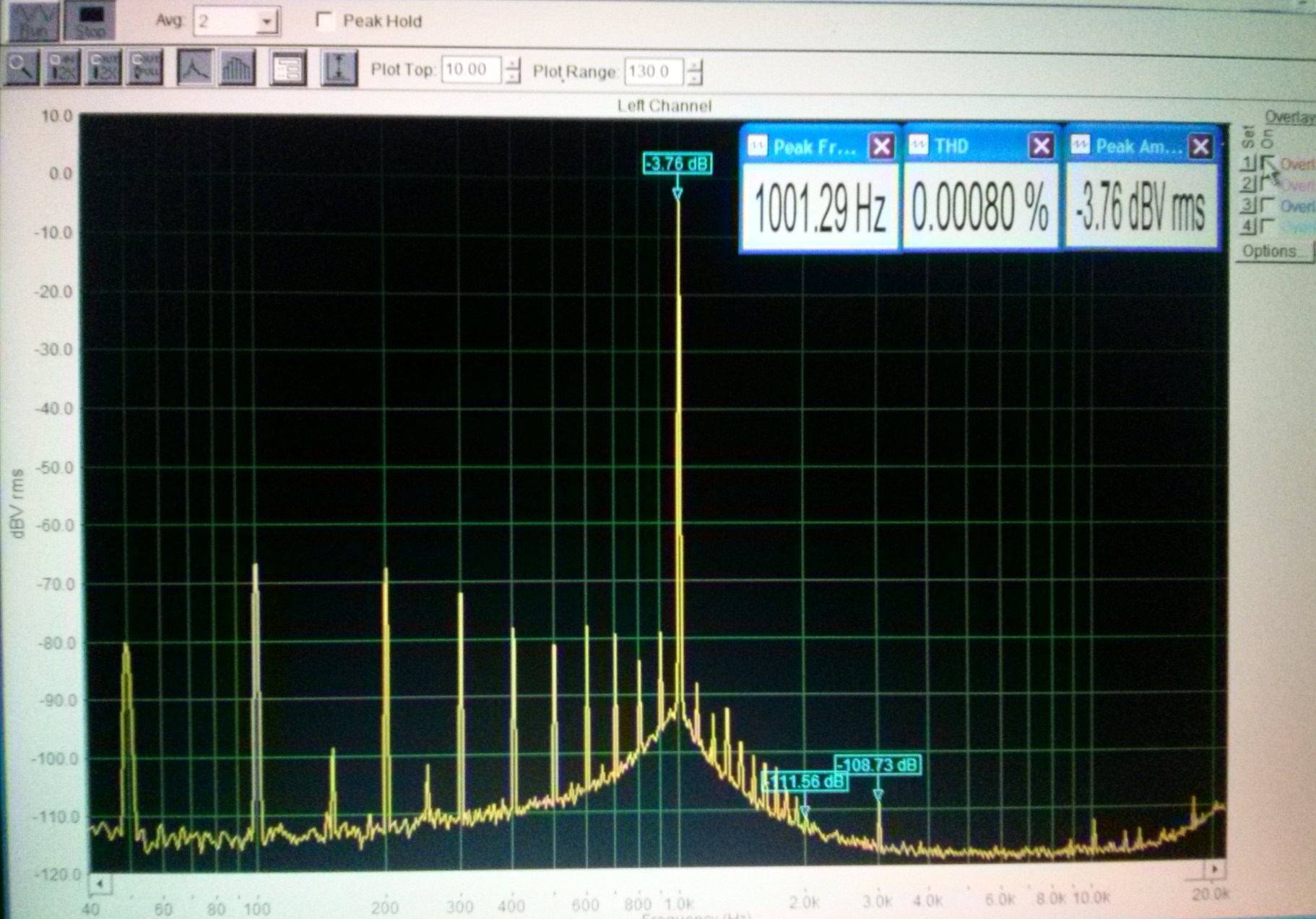1316x919 pixels.
Task: Click the Plot Top input field
Action: point(472,70)
